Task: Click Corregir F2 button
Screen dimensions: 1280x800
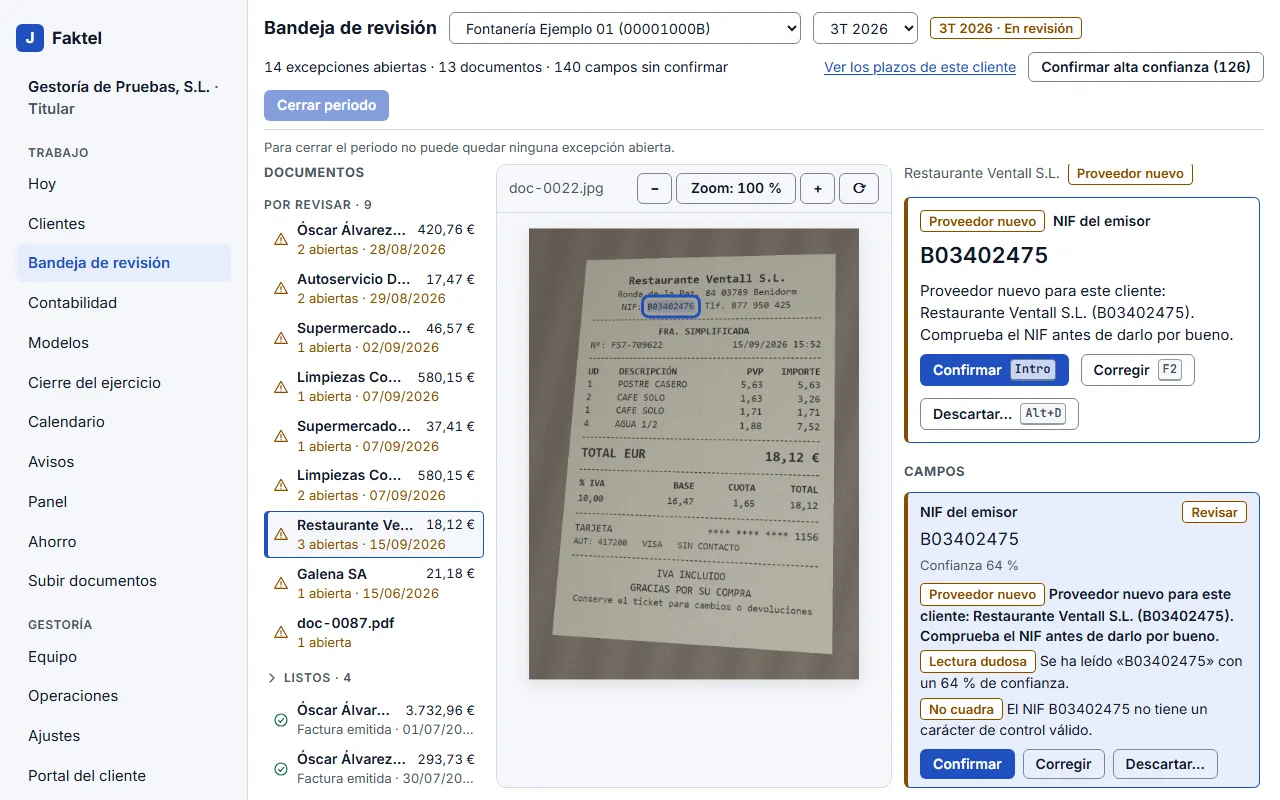Action: (1138, 370)
